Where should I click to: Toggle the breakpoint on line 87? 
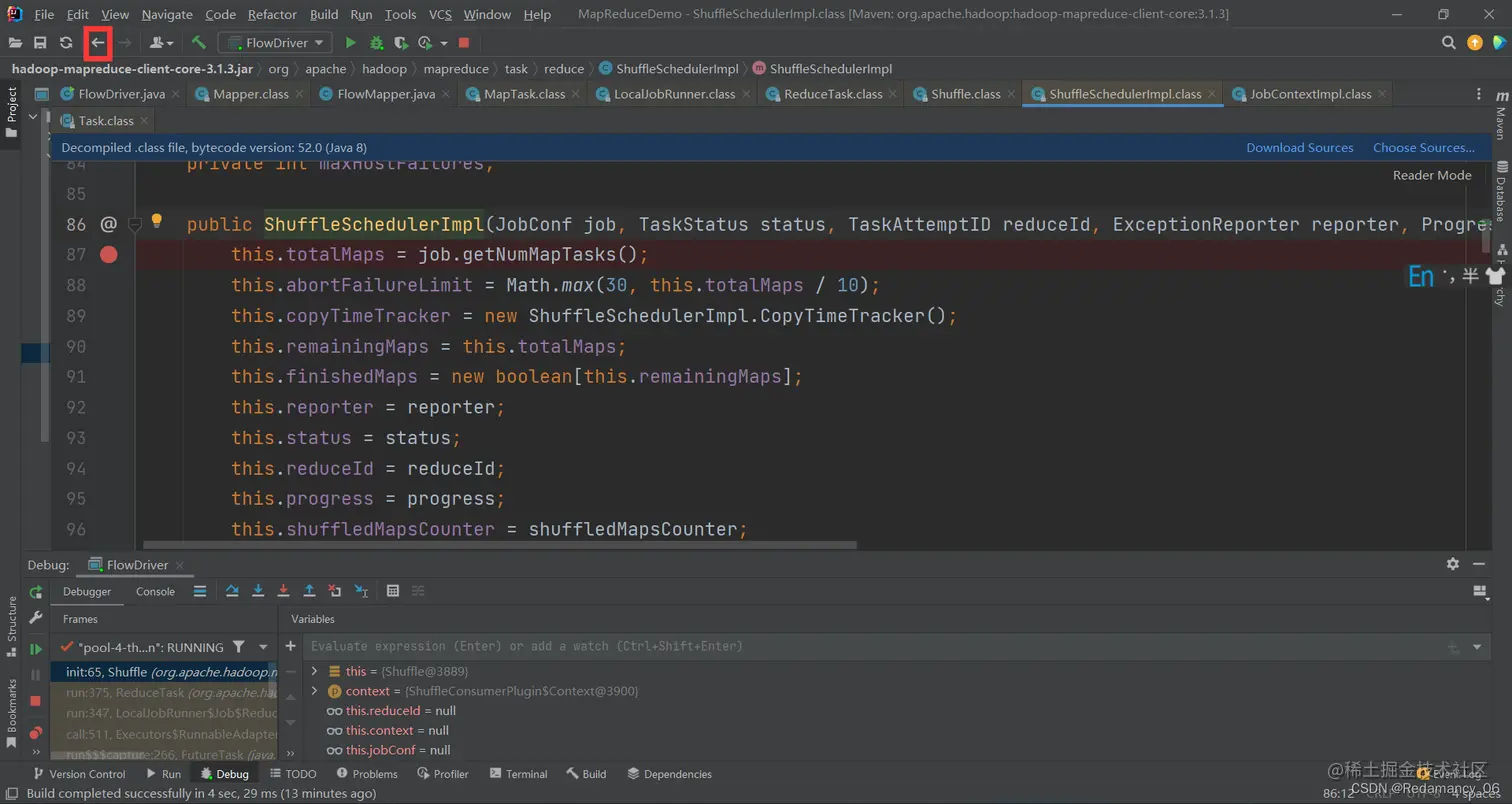pos(108,255)
